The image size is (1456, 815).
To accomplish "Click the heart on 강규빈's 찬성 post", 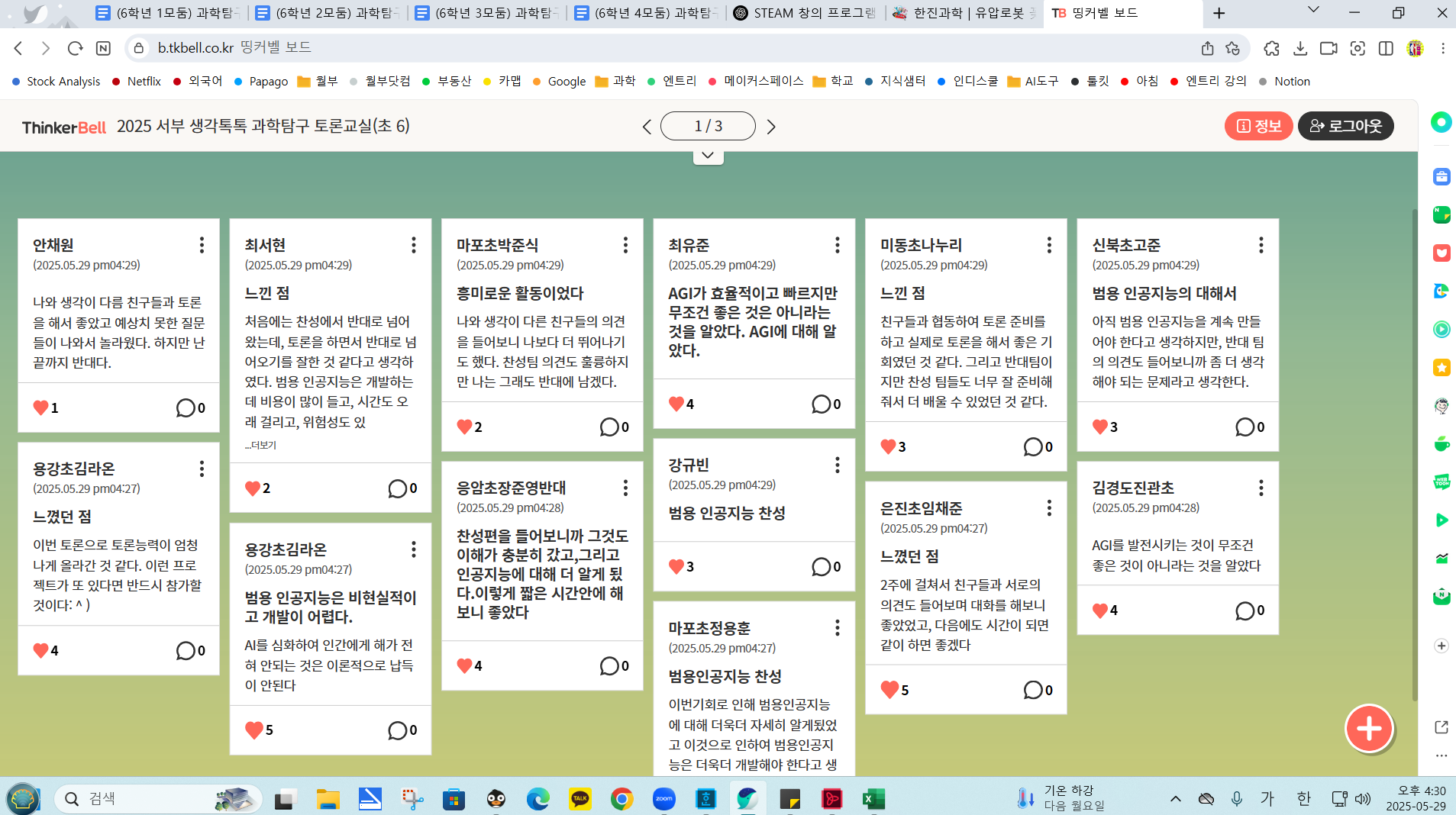I will click(x=676, y=566).
